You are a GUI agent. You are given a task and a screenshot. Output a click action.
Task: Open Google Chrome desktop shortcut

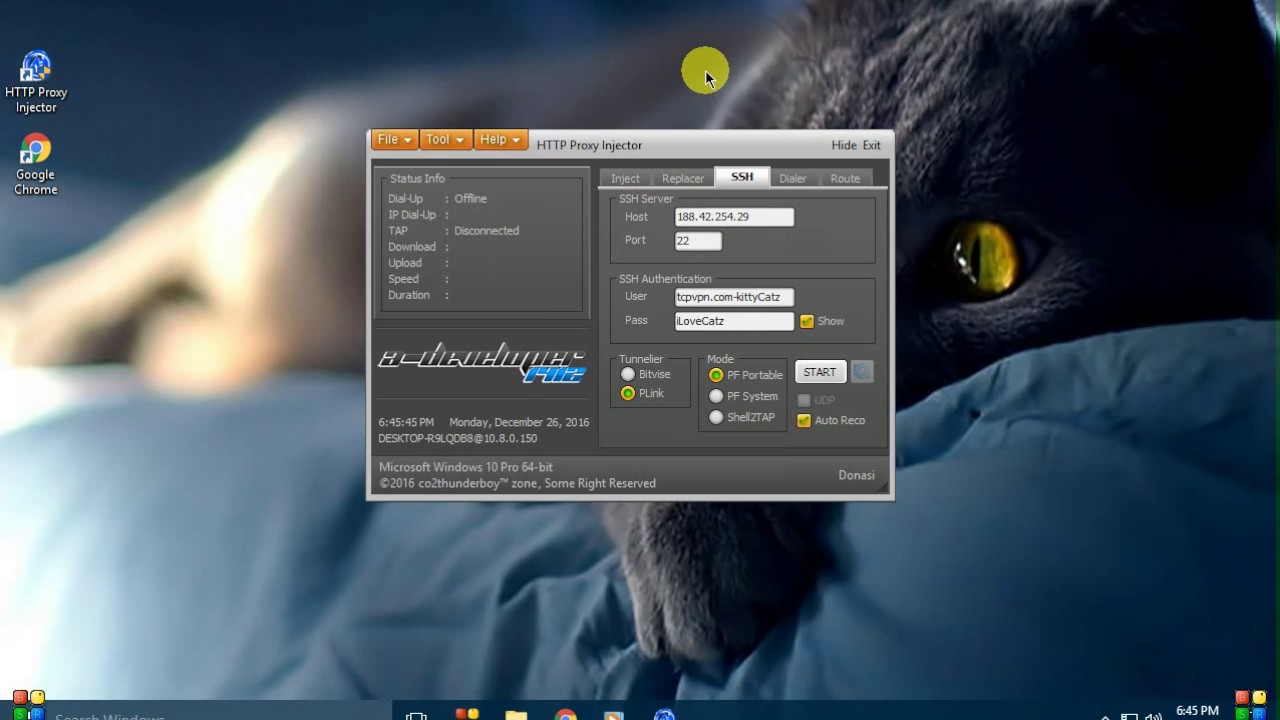[x=35, y=165]
